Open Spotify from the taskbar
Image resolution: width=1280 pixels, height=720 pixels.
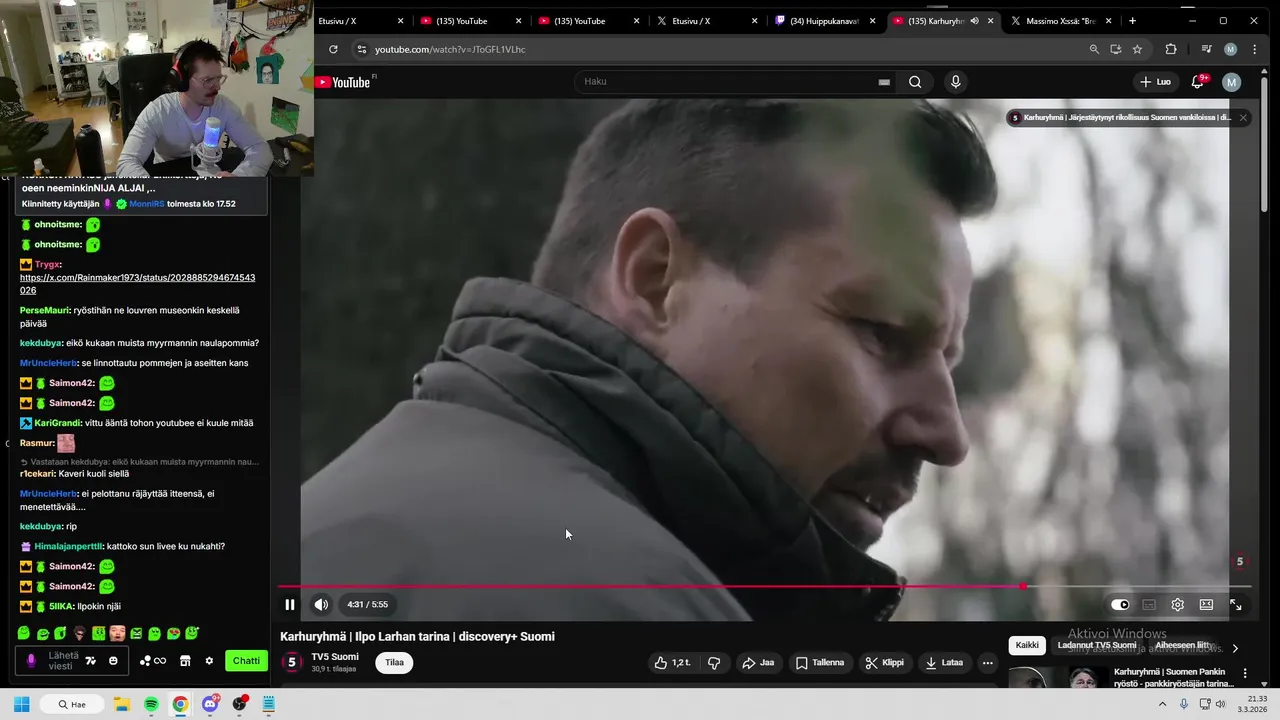tap(151, 704)
